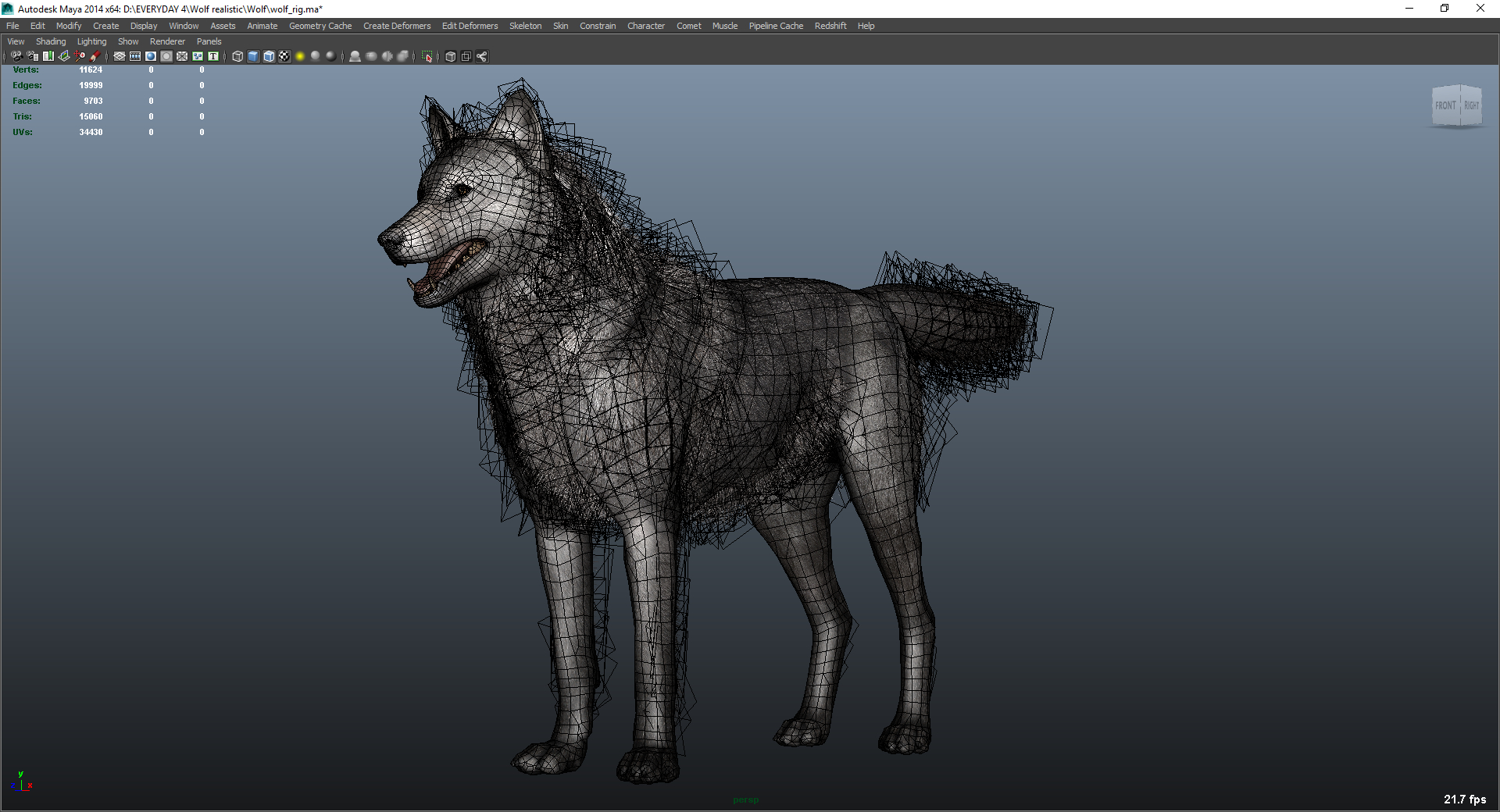Open the Pipeline Cache menu

coord(776,25)
